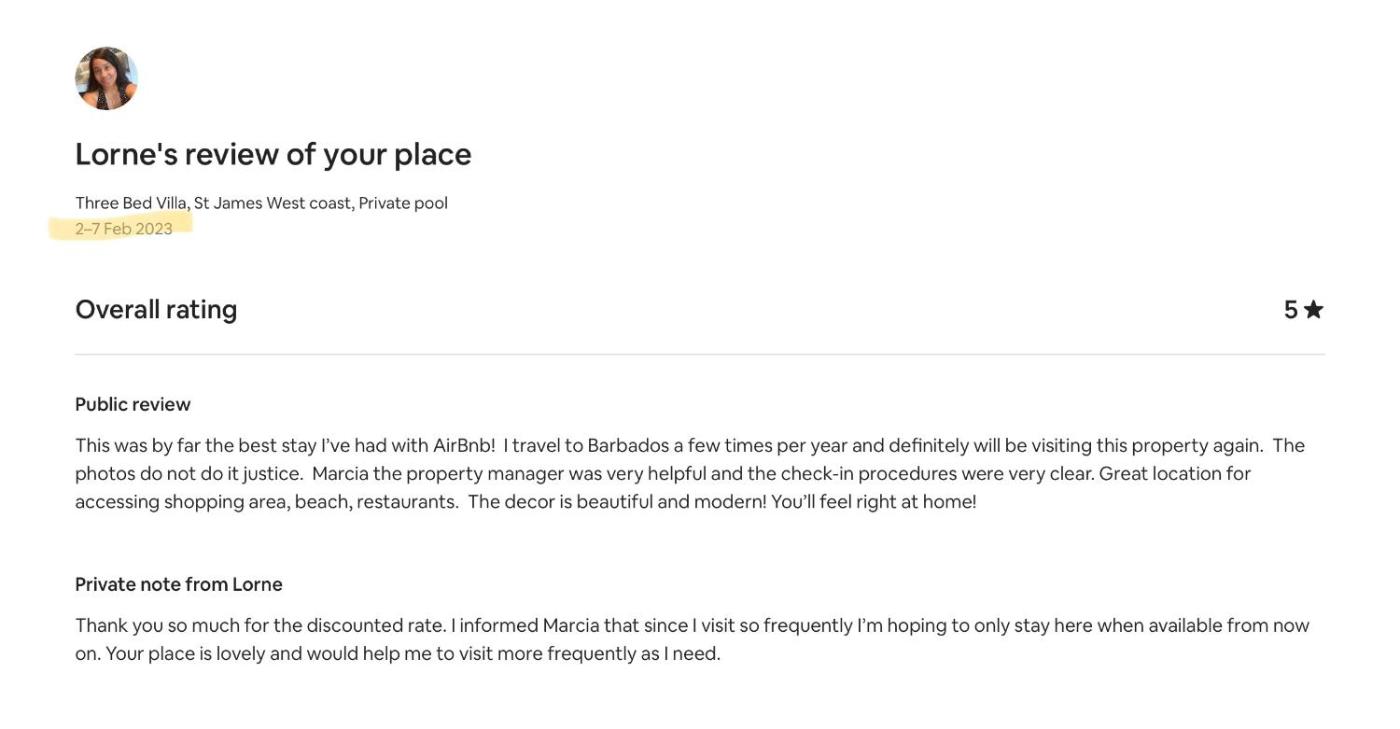The image size is (1400, 729).
Task: Click the word AirBnb! in the public review
Action: coord(463,446)
